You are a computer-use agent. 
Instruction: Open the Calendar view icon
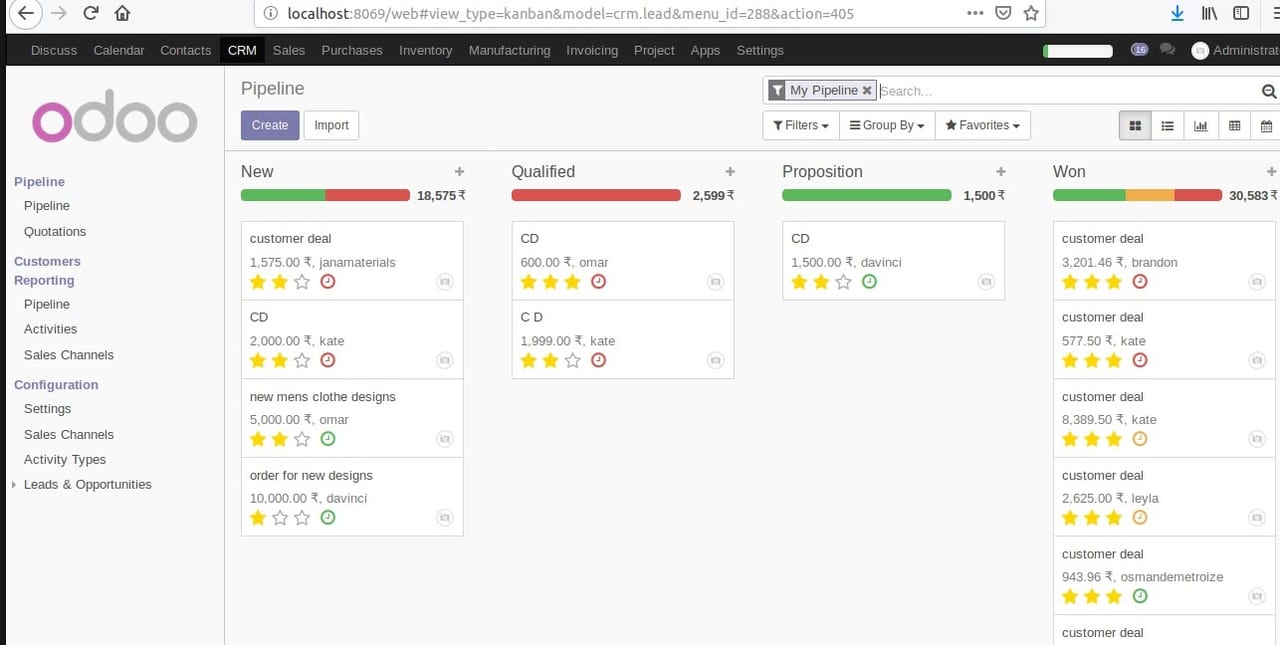click(1266, 125)
